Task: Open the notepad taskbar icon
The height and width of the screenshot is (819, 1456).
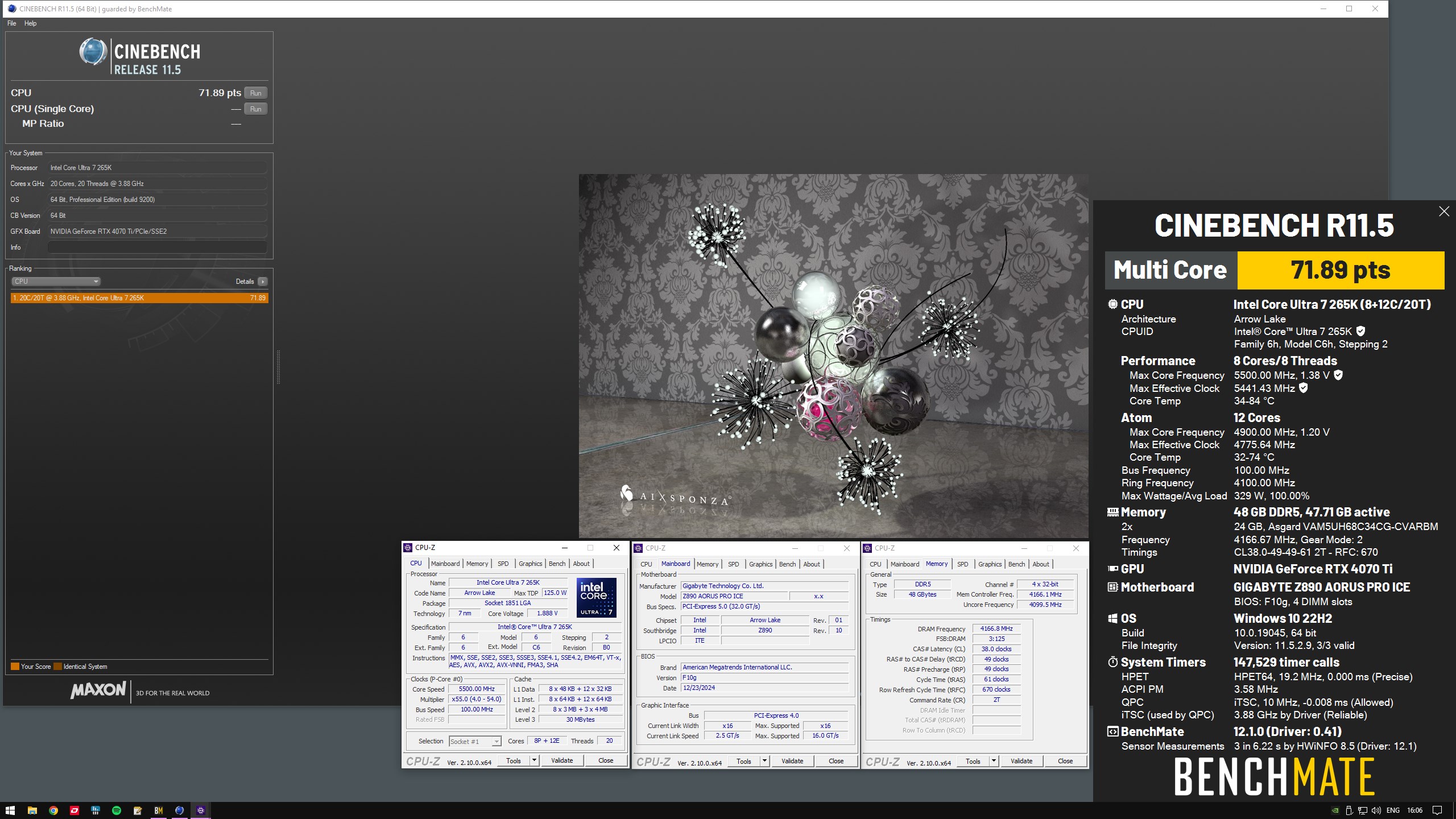Action: (138, 810)
